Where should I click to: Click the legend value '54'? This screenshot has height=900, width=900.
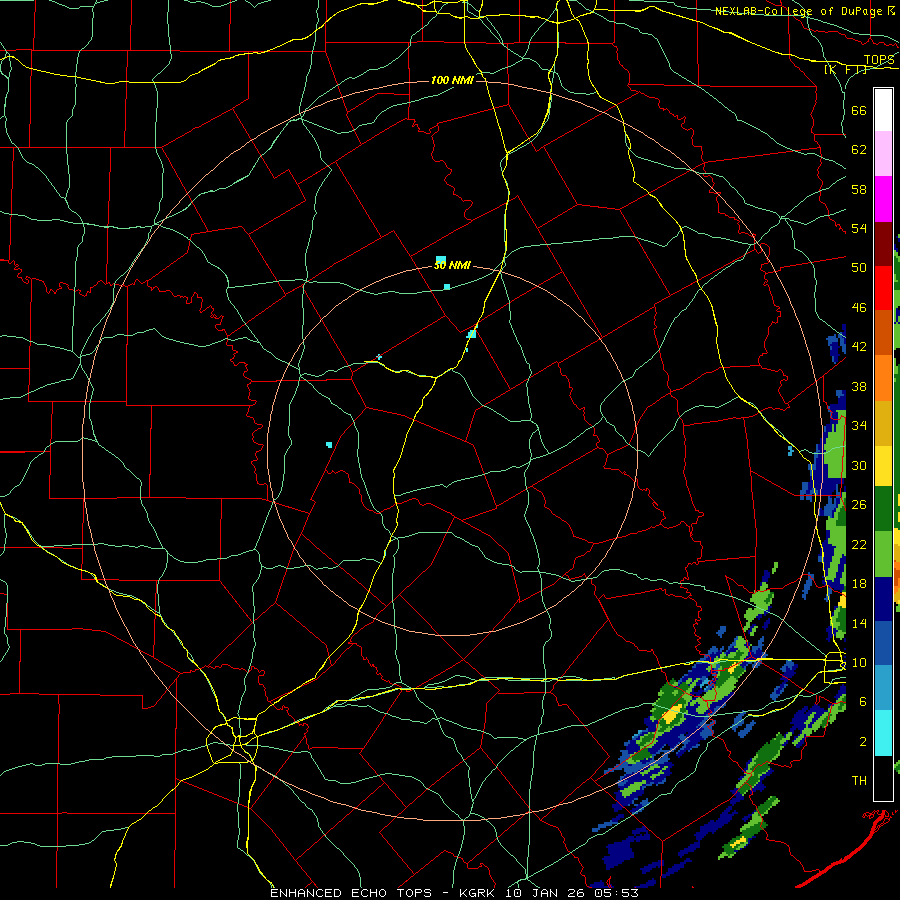859,228
